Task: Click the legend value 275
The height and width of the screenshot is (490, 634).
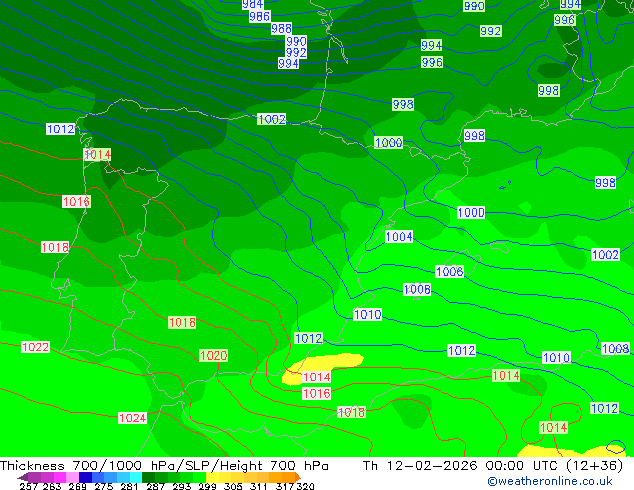Action: [104, 486]
